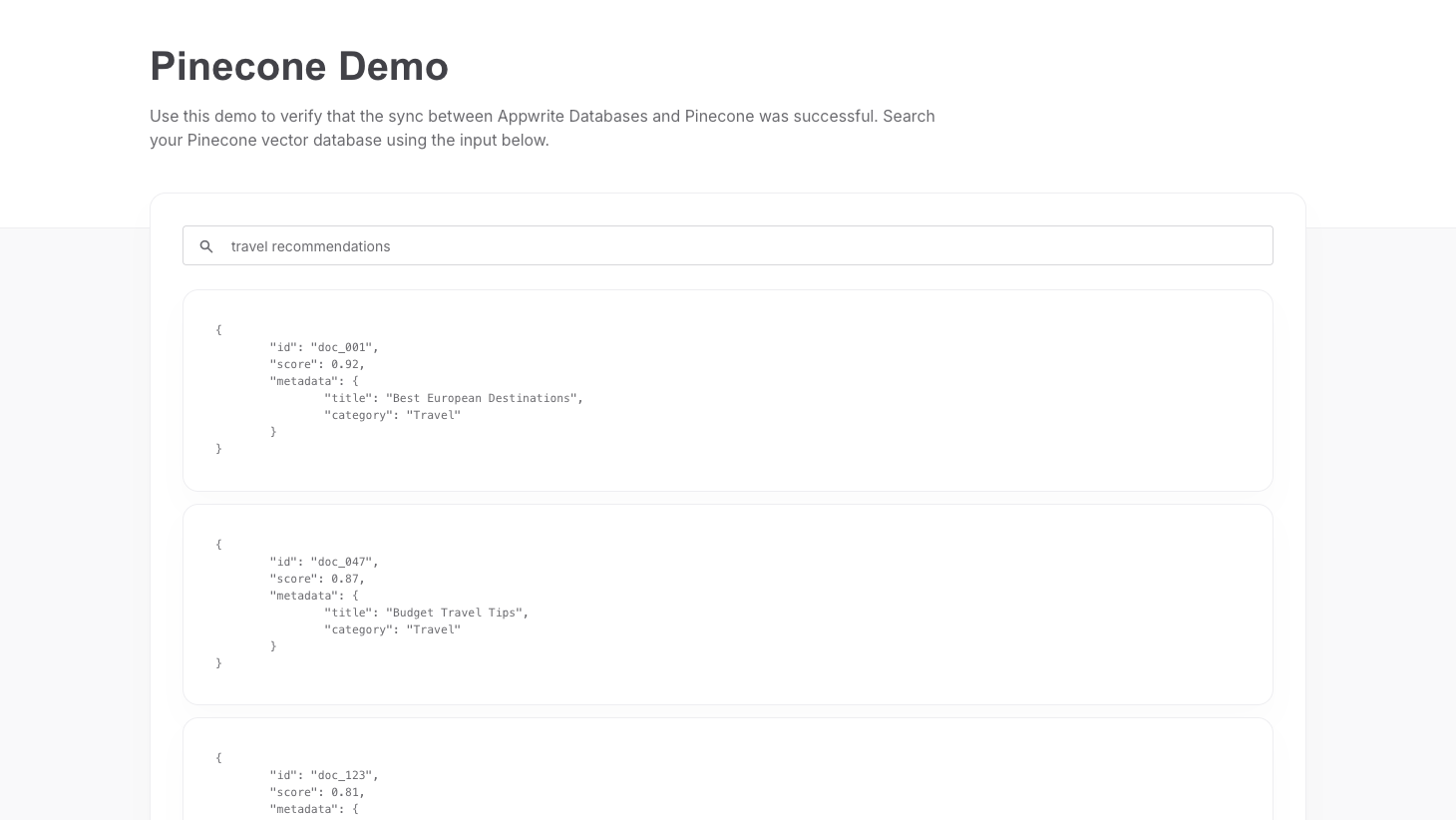Click the "Travel" category in the second result
Viewport: 1456px width, 820px height.
(x=434, y=629)
